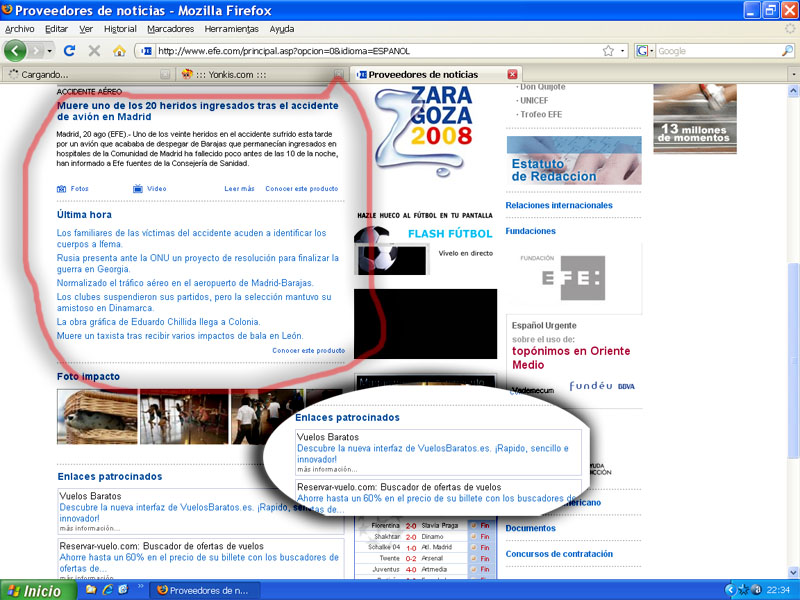Click the Video icon under the article

139,188
